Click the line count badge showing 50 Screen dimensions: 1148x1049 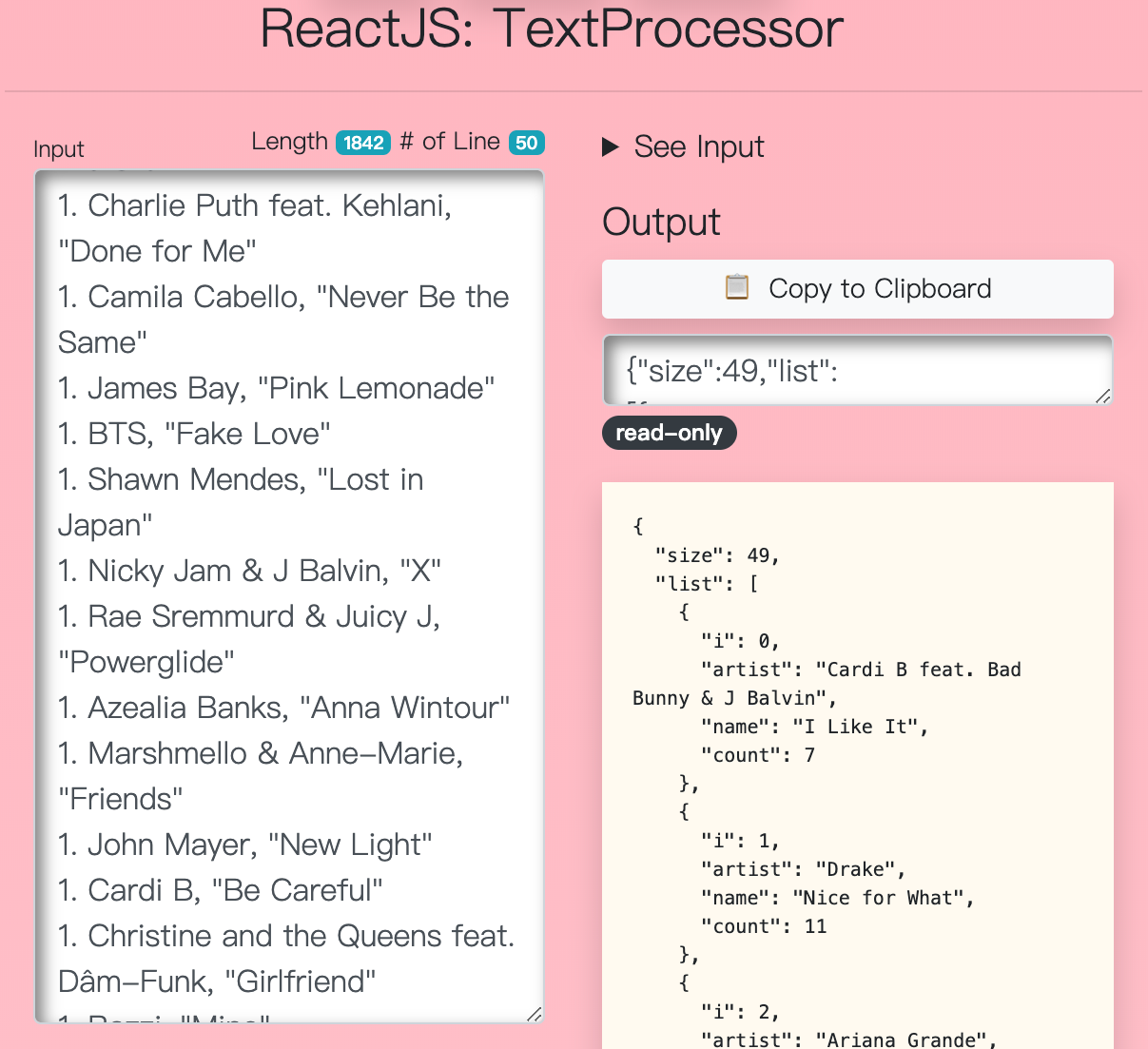point(527,143)
